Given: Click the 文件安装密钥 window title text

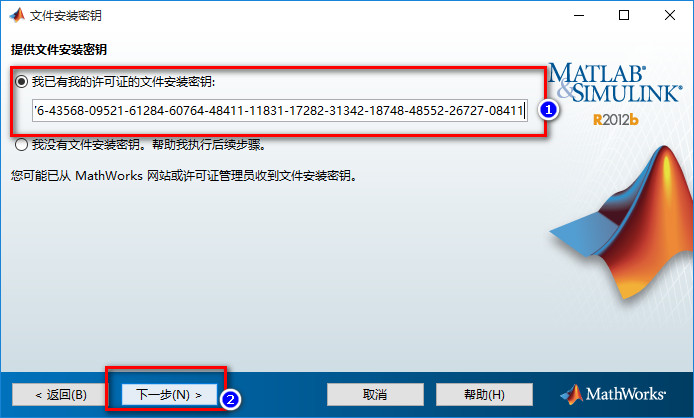Looking at the screenshot, I should (x=66, y=16).
